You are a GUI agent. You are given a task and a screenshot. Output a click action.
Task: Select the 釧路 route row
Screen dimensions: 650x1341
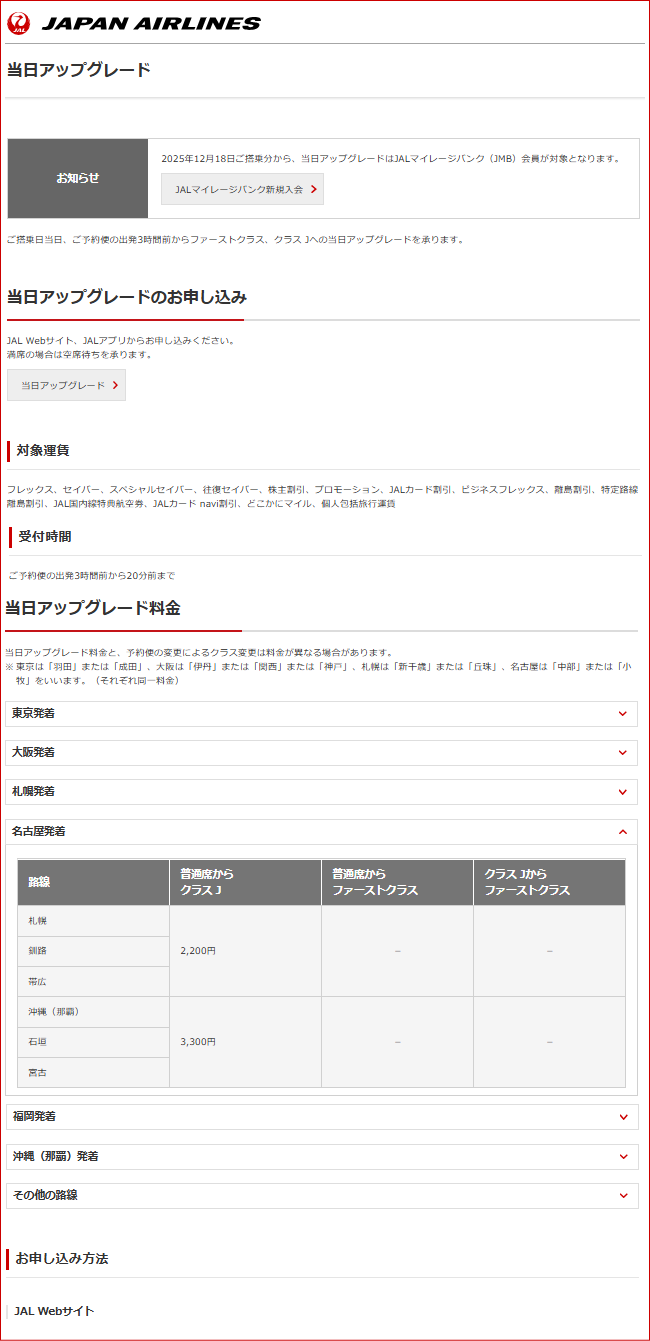93,951
